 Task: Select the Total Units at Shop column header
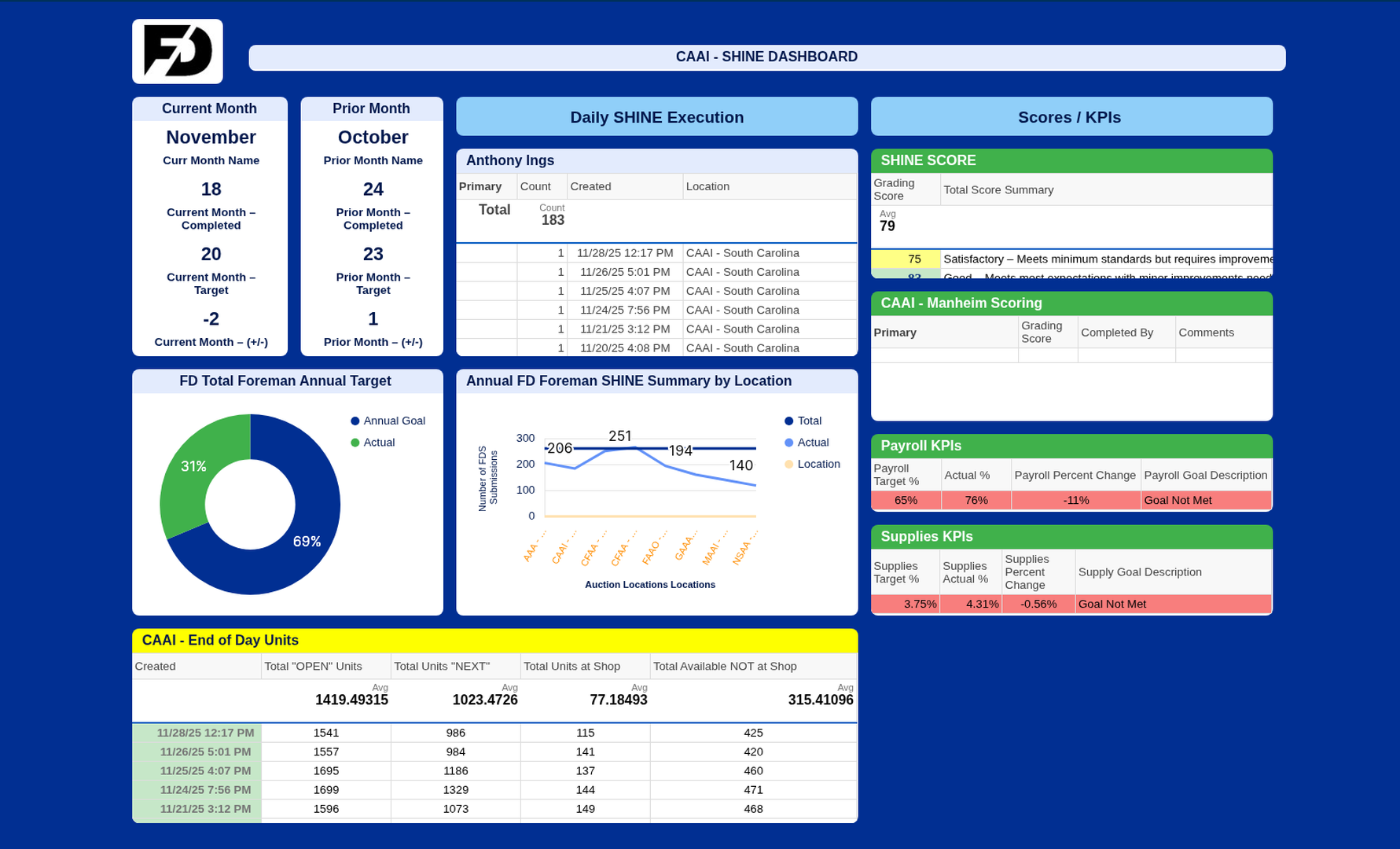click(571, 667)
